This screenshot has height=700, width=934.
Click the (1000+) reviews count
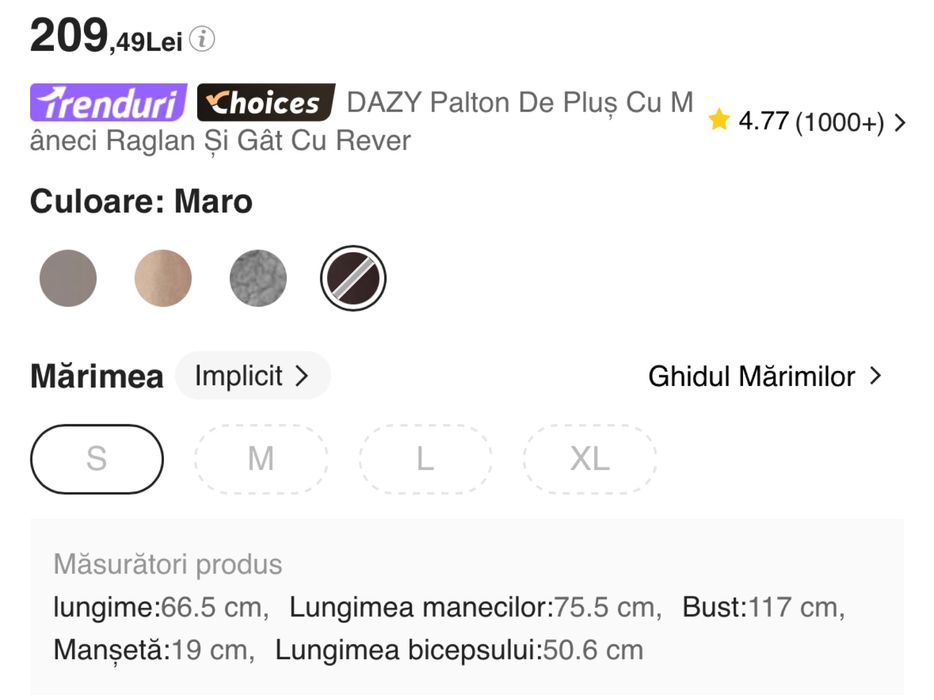click(x=839, y=122)
